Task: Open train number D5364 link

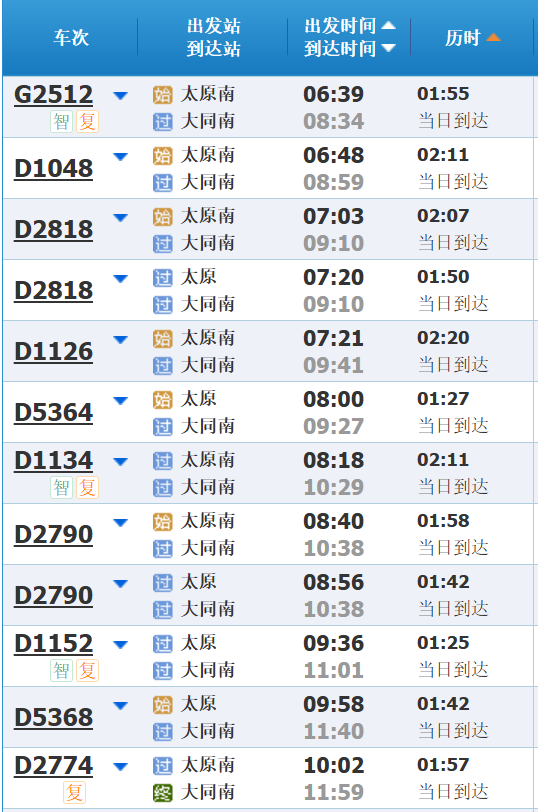Action: click(x=53, y=413)
